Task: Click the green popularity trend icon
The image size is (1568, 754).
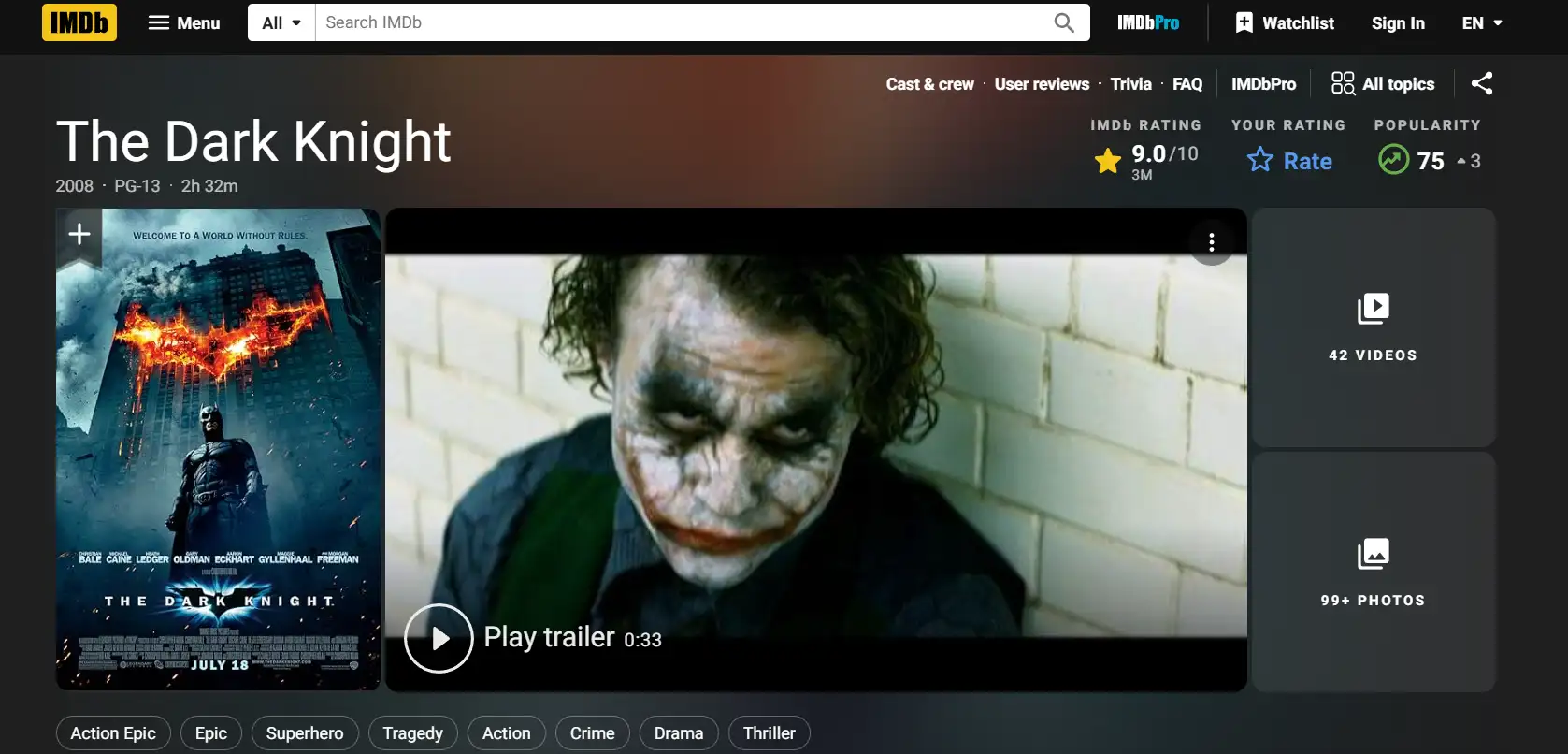Action: point(1393,160)
